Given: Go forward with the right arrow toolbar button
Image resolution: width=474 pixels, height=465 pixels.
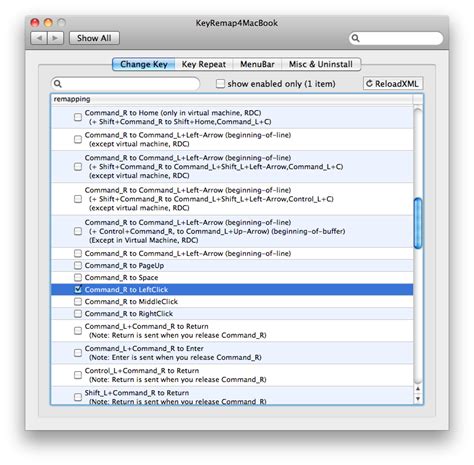Looking at the screenshot, I should pyautogui.click(x=55, y=38).
